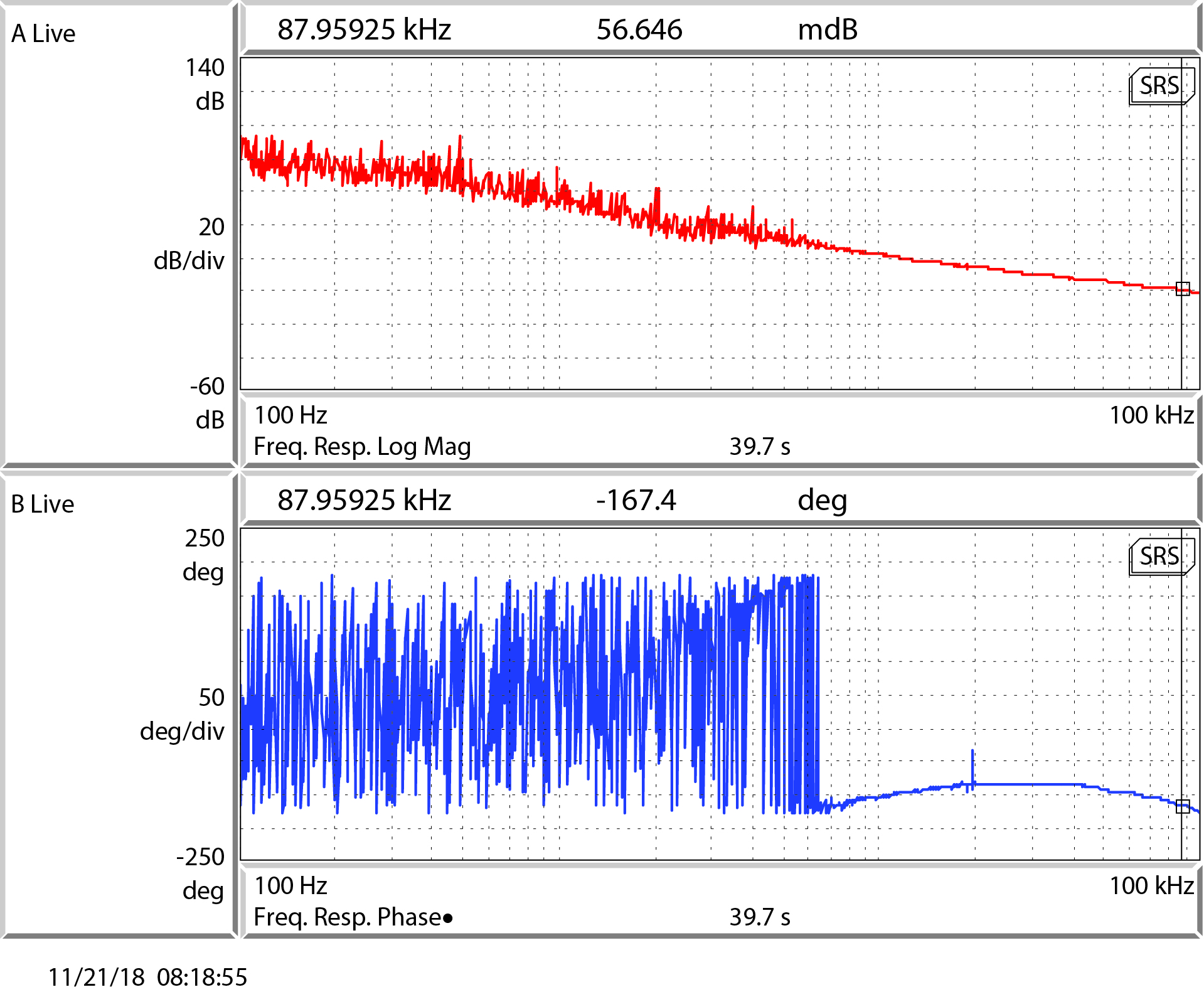Click the "mdB" marker unit

point(828,29)
